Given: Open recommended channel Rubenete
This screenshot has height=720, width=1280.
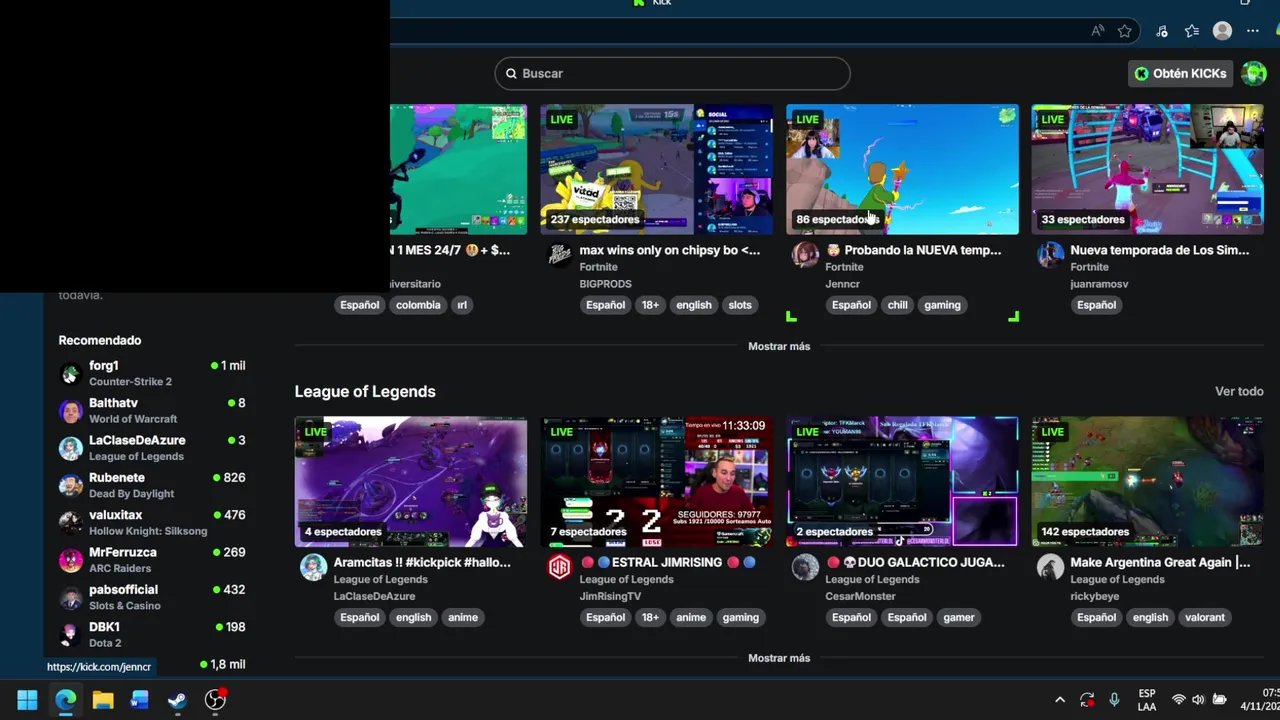Looking at the screenshot, I should [152, 485].
